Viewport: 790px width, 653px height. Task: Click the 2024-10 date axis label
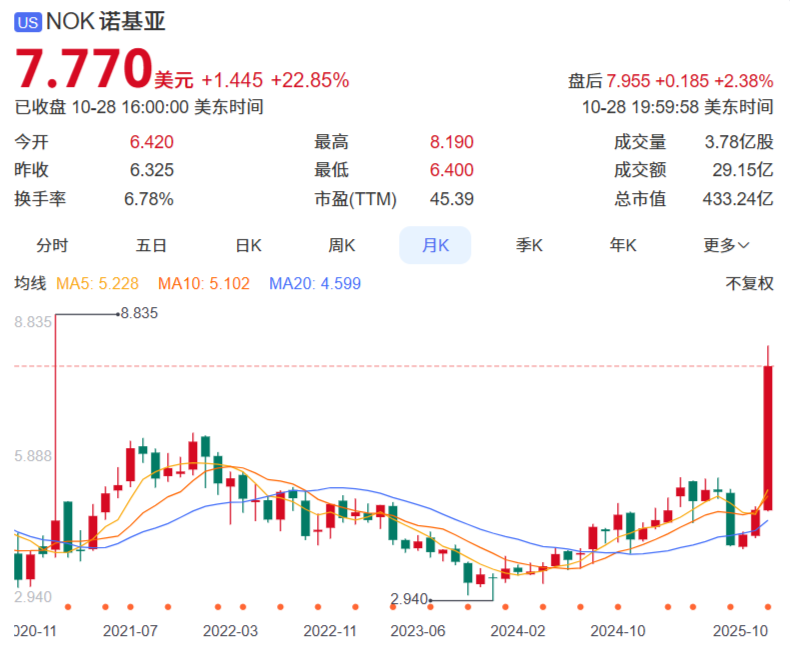(x=618, y=631)
